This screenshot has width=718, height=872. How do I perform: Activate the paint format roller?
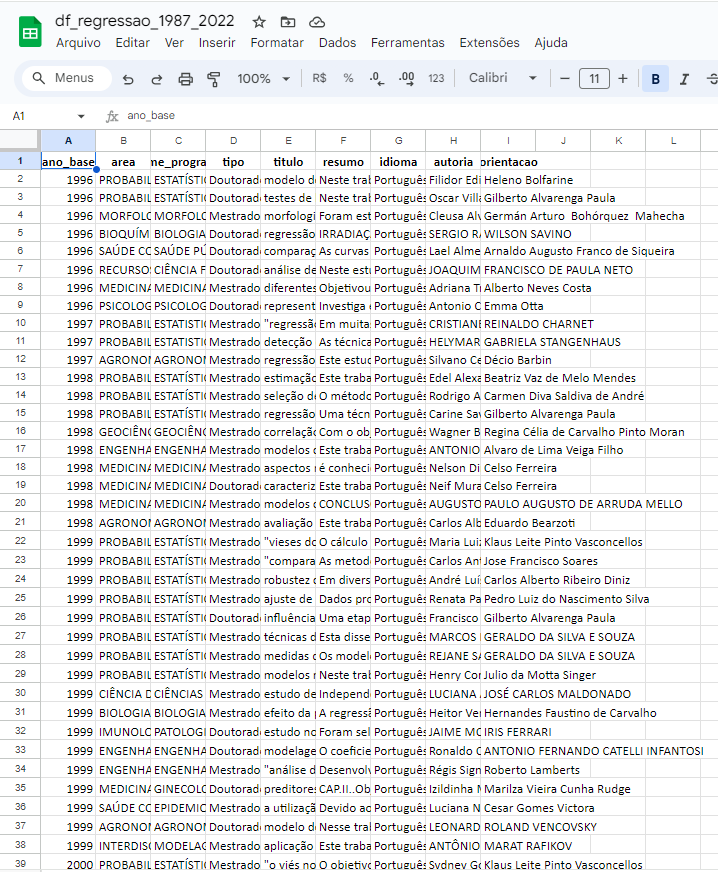point(214,79)
